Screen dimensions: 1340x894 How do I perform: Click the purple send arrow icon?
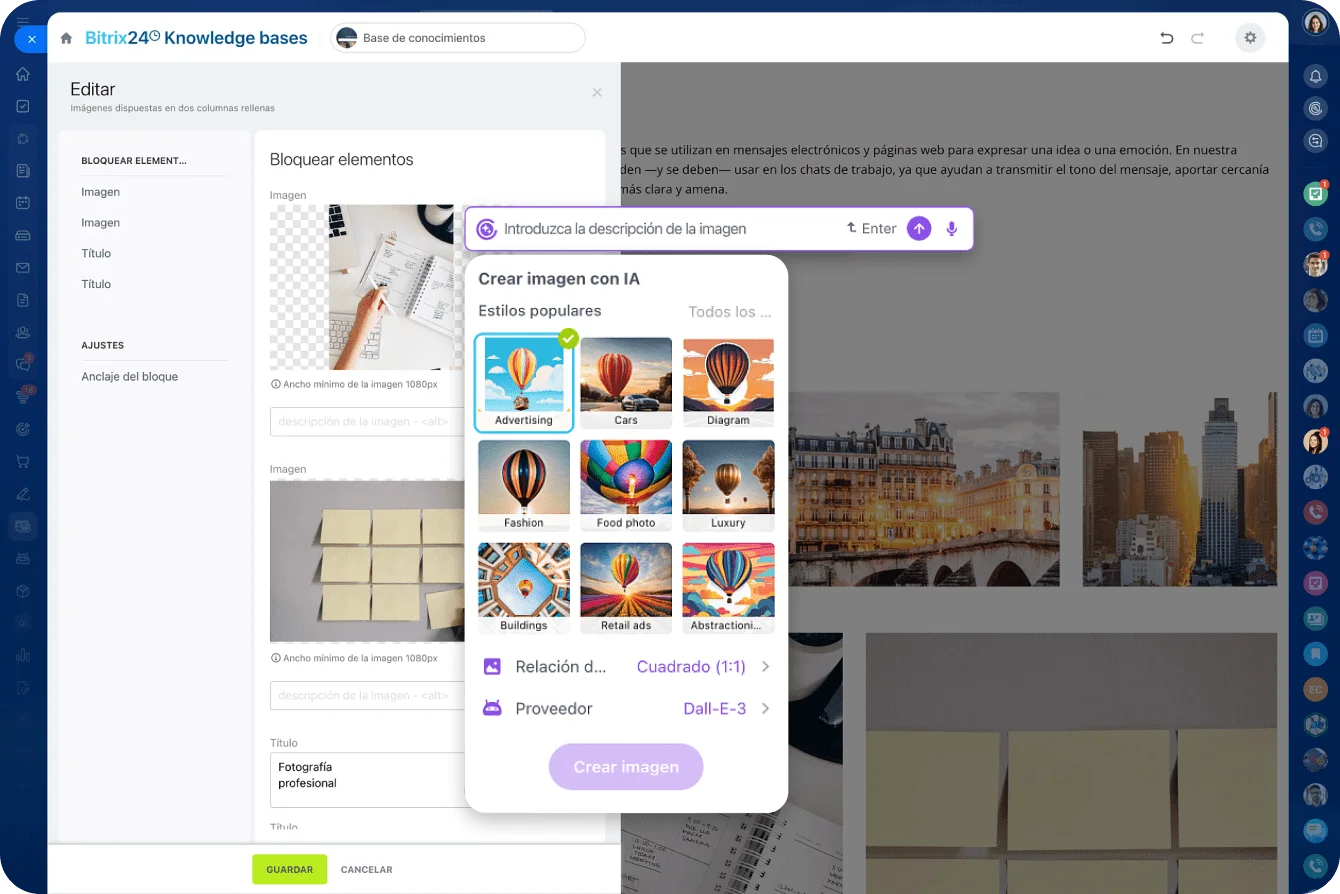coord(918,229)
